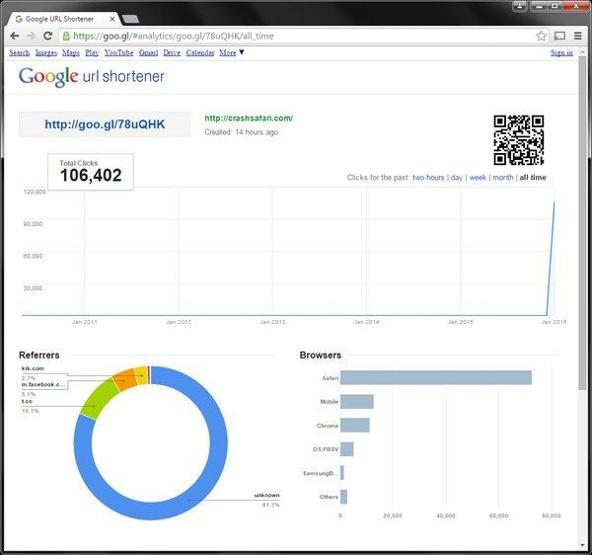Image resolution: width=592 pixels, height=555 pixels.
Task: Open the Images link
Action: pyautogui.click(x=46, y=52)
